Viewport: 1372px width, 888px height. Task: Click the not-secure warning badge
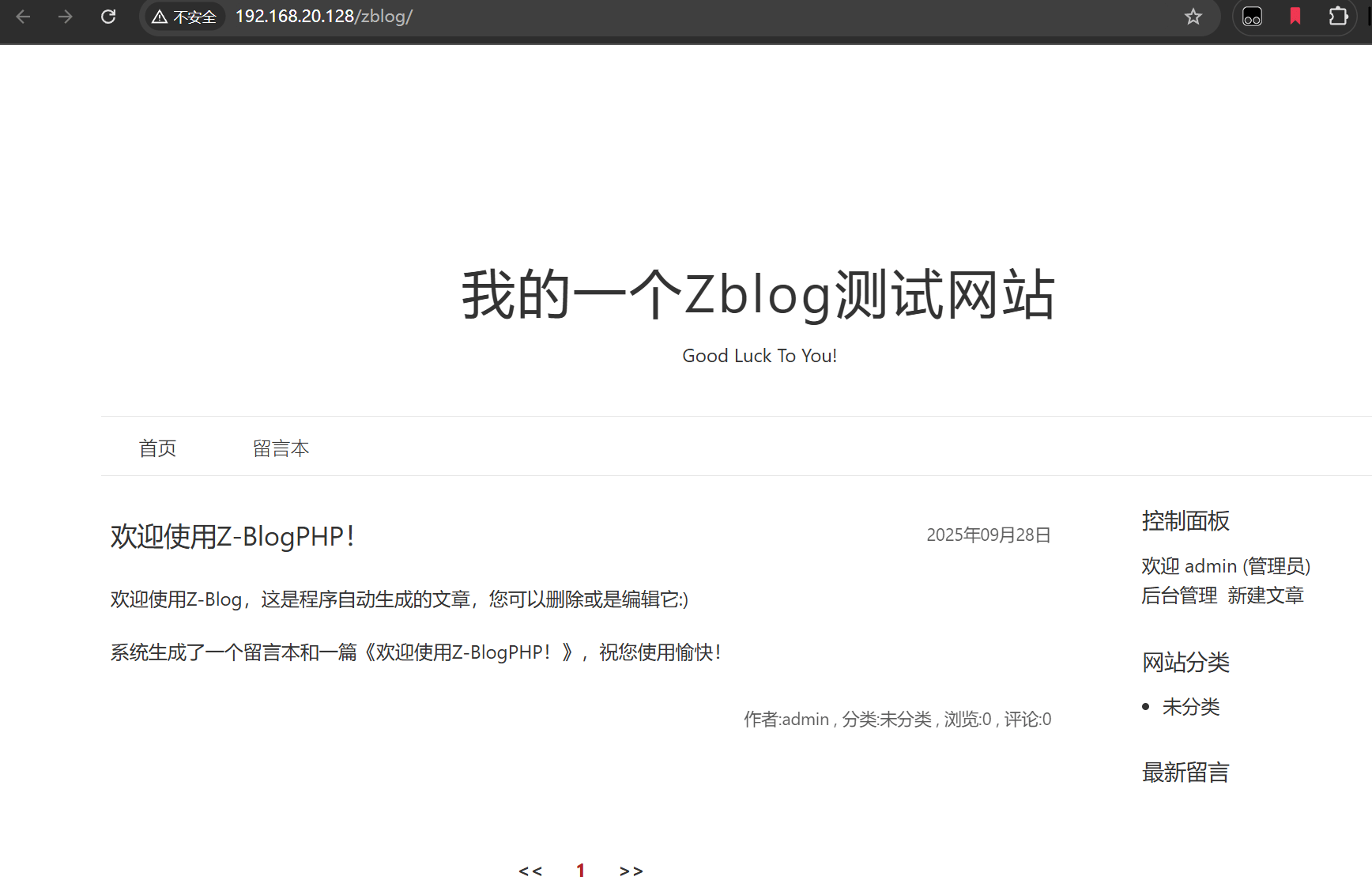click(x=185, y=17)
